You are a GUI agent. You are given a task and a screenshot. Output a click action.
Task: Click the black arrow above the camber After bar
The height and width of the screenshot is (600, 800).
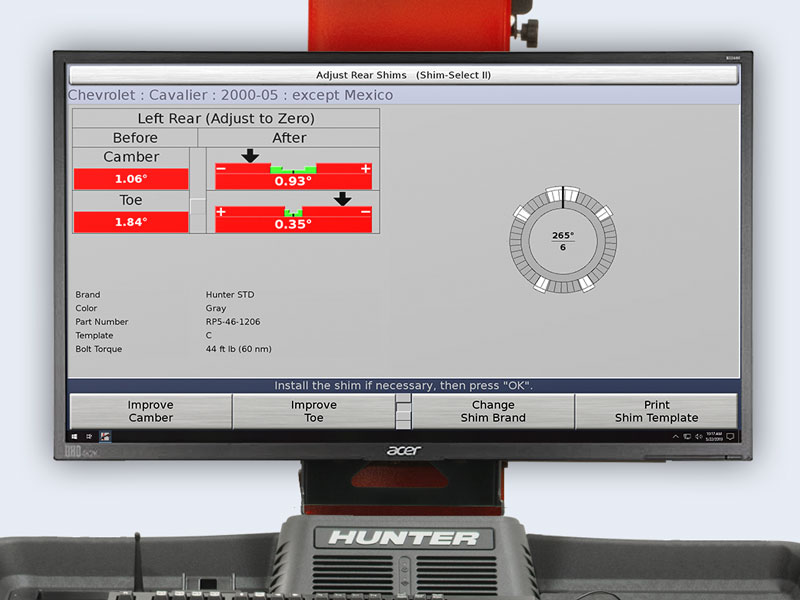249,156
